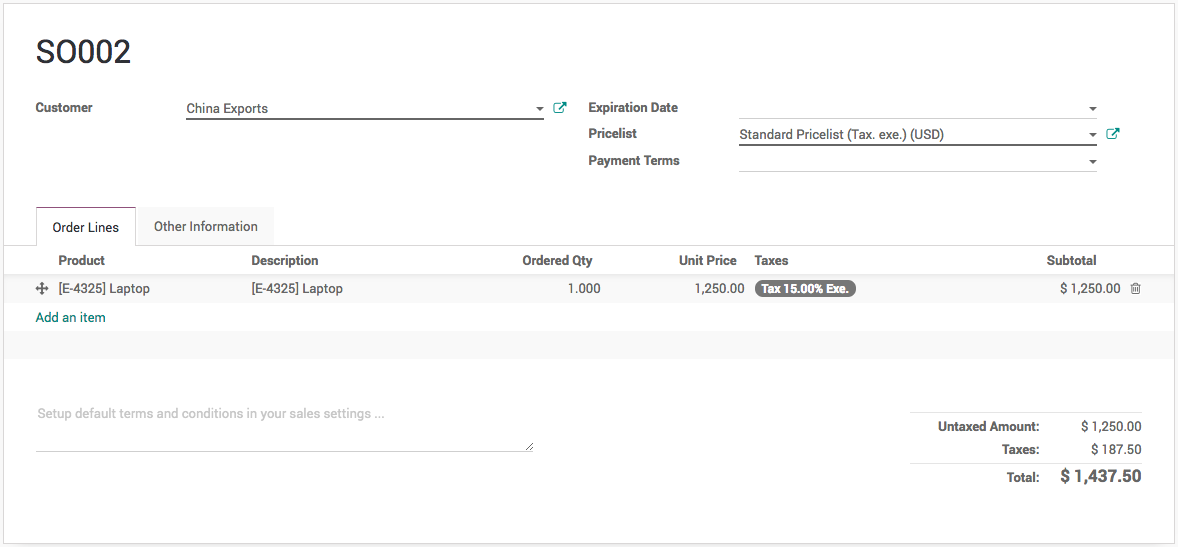Expand the Pricelist dropdown arrow
1178x547 pixels.
(1092, 135)
